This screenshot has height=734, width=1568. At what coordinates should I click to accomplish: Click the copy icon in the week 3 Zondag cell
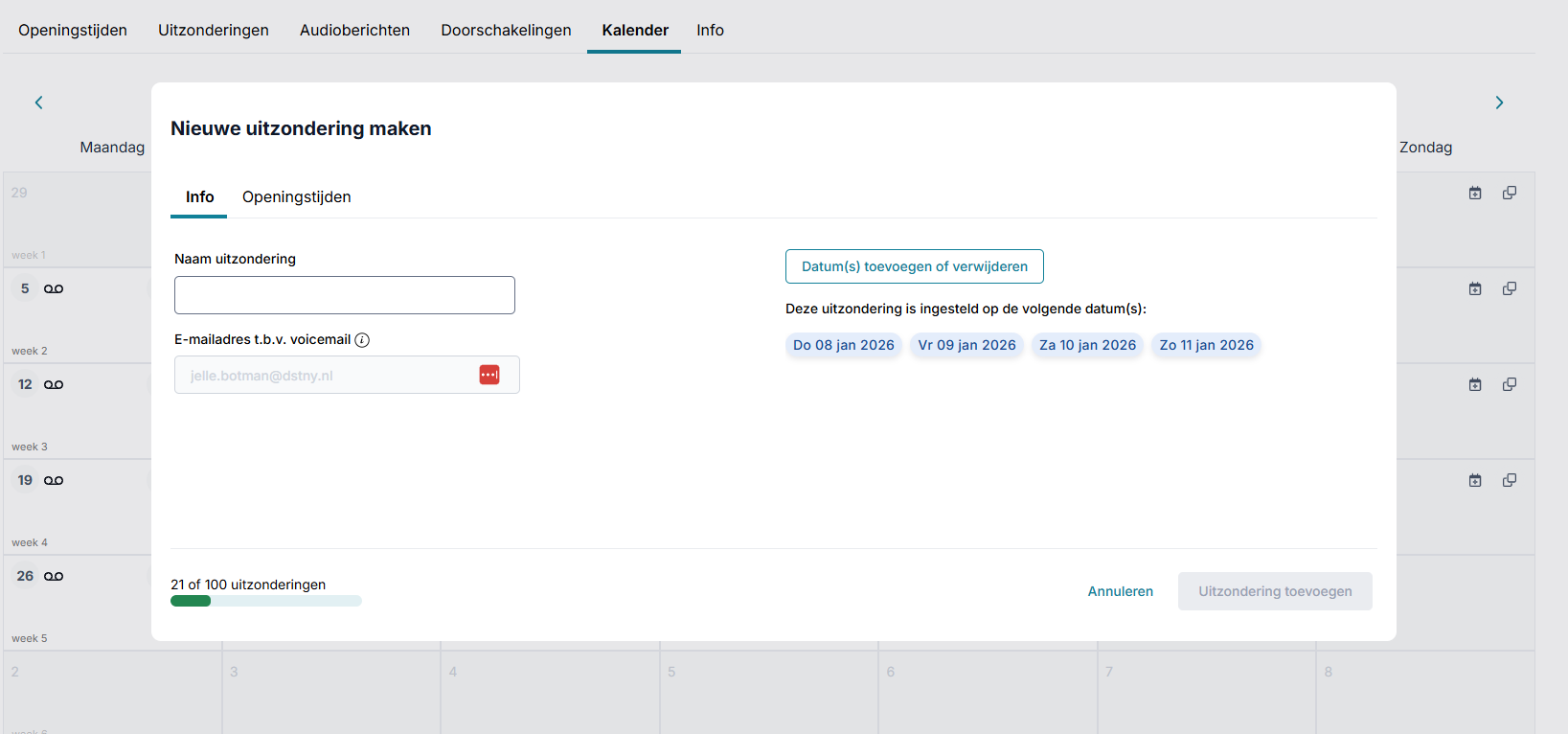pos(1510,384)
